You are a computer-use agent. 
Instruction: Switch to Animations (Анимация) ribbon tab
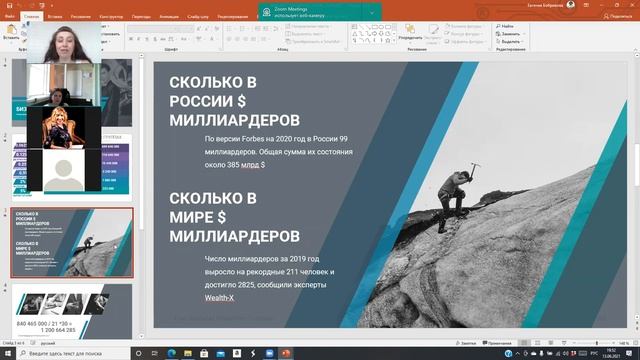tap(169, 17)
